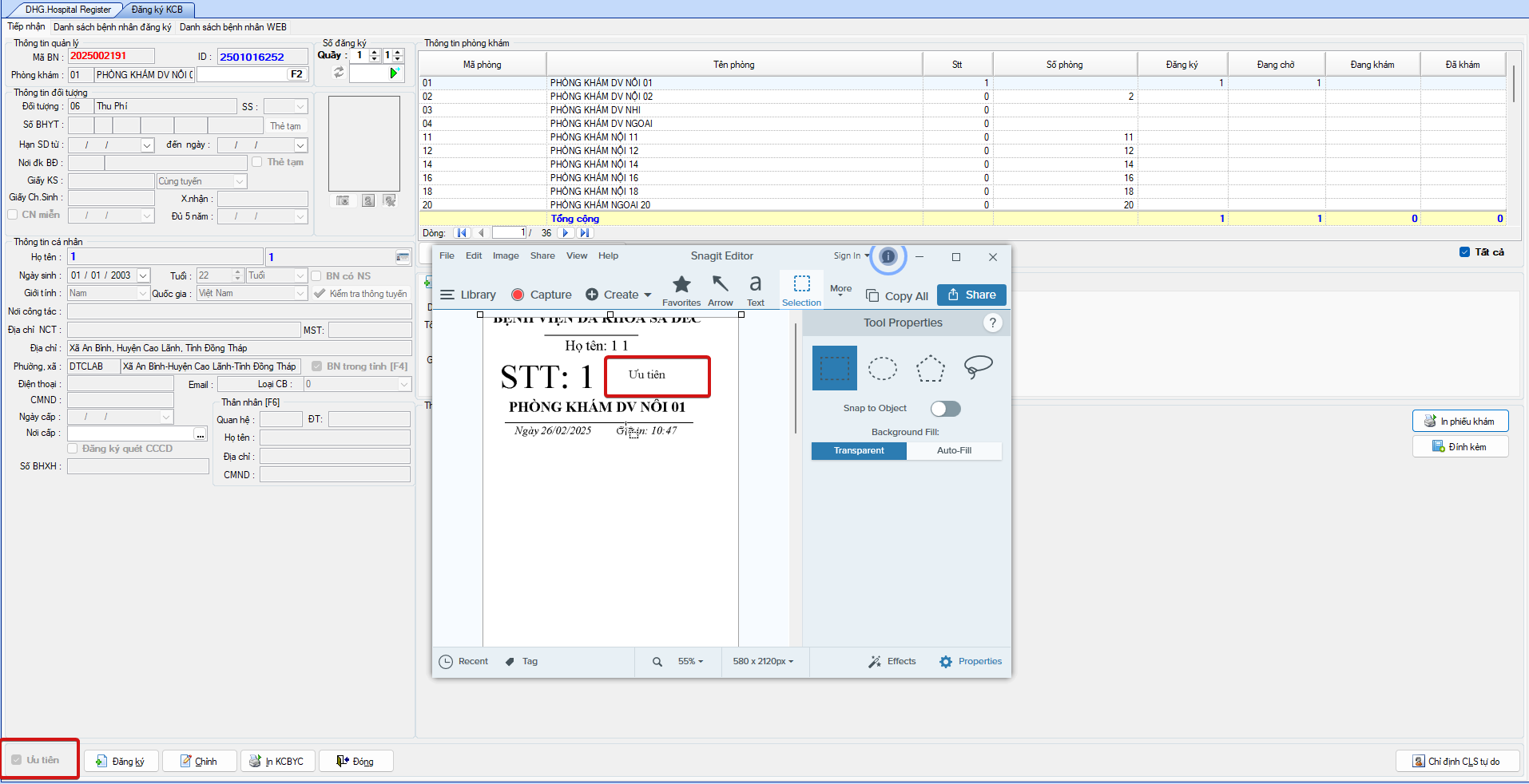Open Snagit File menu

click(447, 256)
